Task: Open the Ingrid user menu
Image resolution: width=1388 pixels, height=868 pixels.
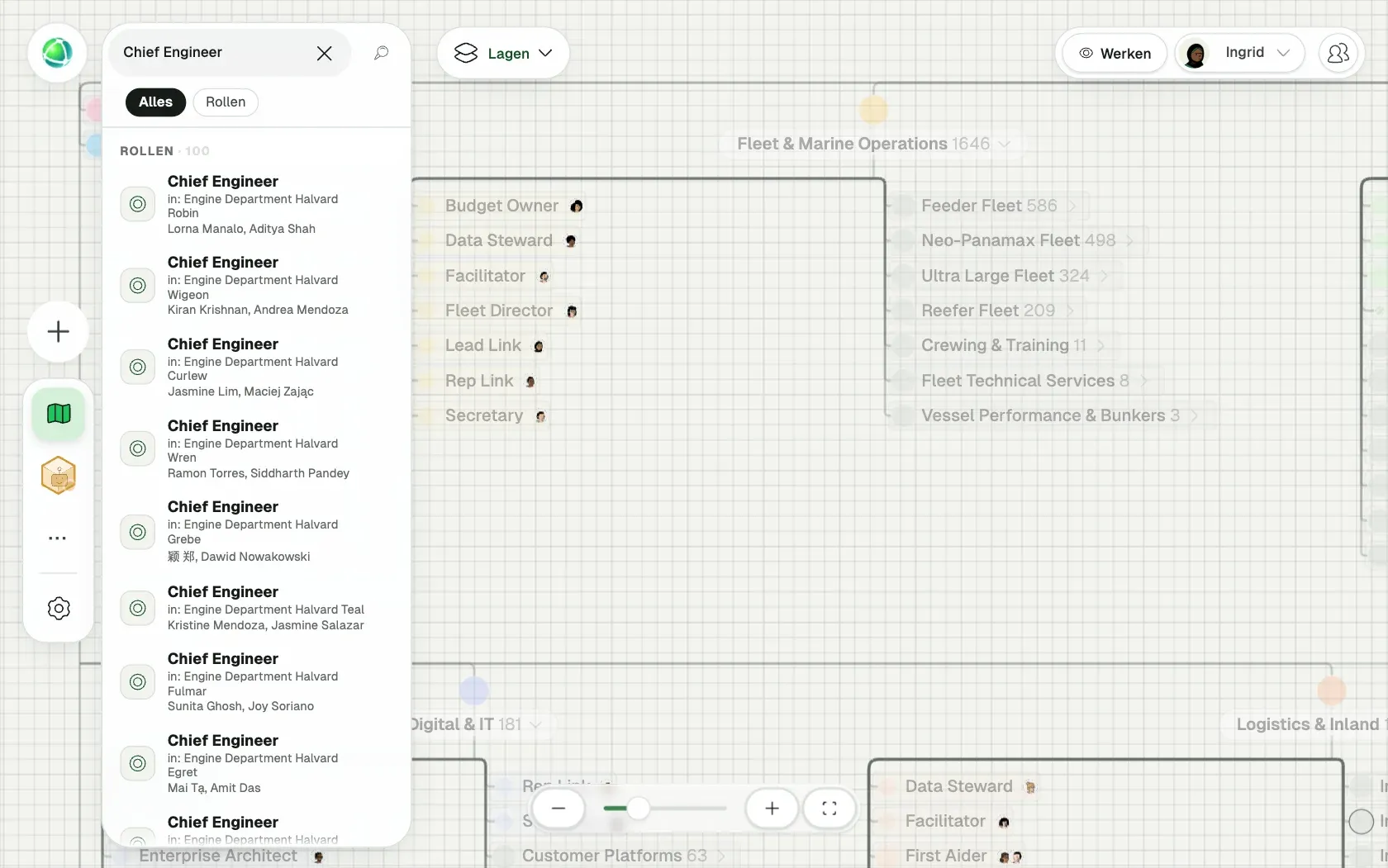Action: (x=1239, y=53)
